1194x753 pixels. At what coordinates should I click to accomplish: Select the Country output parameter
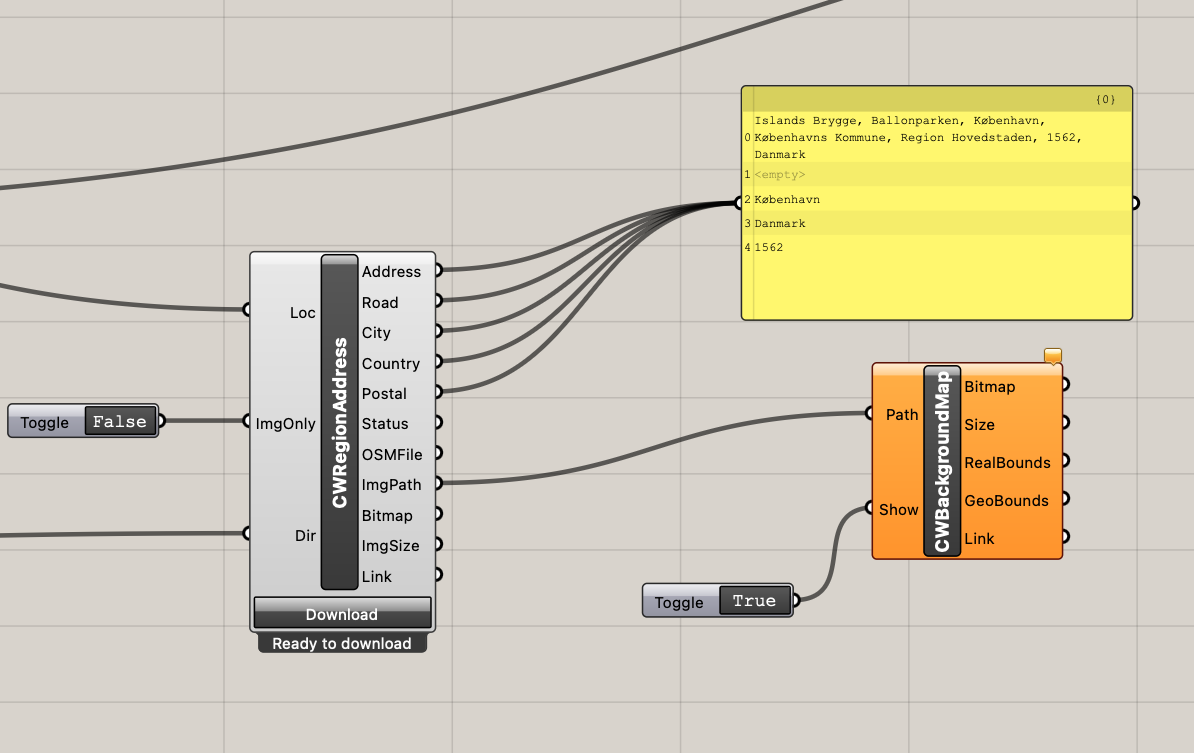(x=390, y=363)
